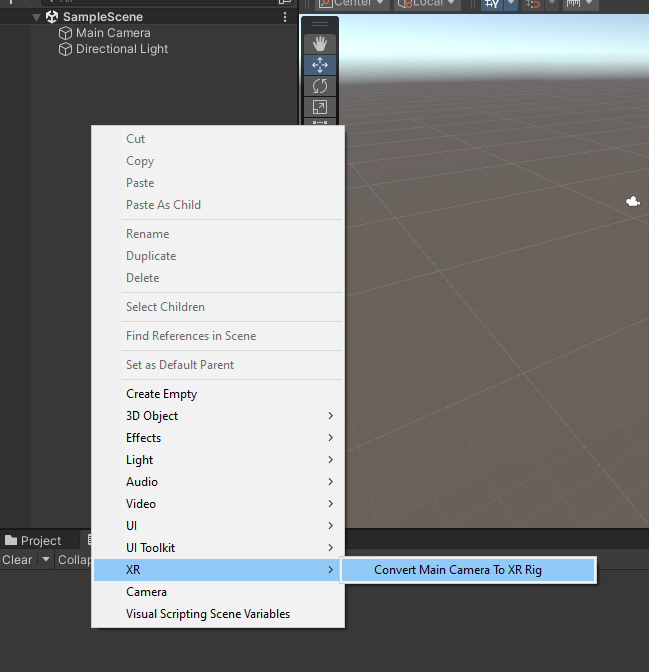Select the Scale tool

coord(320,107)
